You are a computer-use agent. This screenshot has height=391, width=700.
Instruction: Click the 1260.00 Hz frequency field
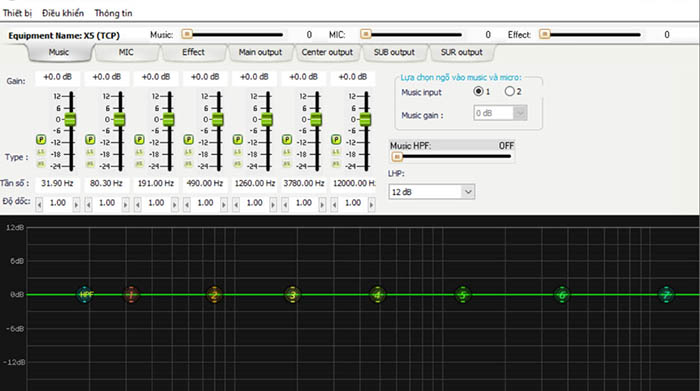254,183
